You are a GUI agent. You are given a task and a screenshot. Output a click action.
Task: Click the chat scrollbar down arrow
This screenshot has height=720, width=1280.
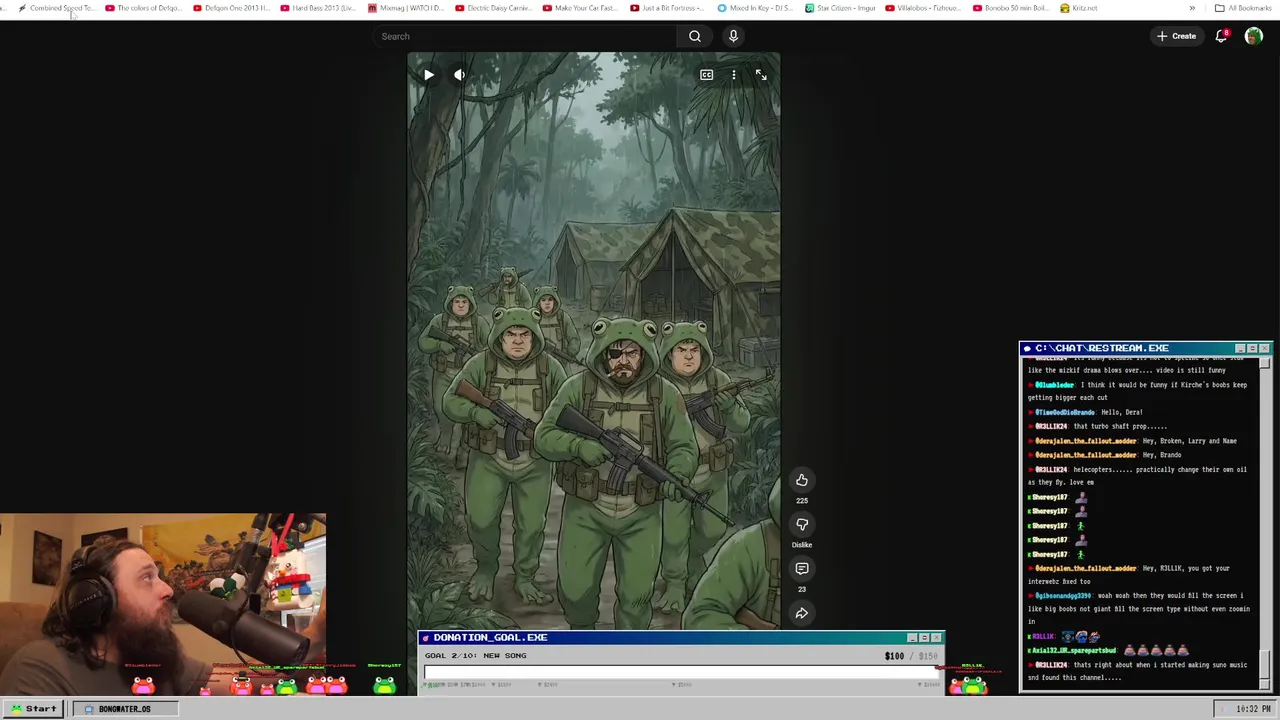pyautogui.click(x=1265, y=685)
